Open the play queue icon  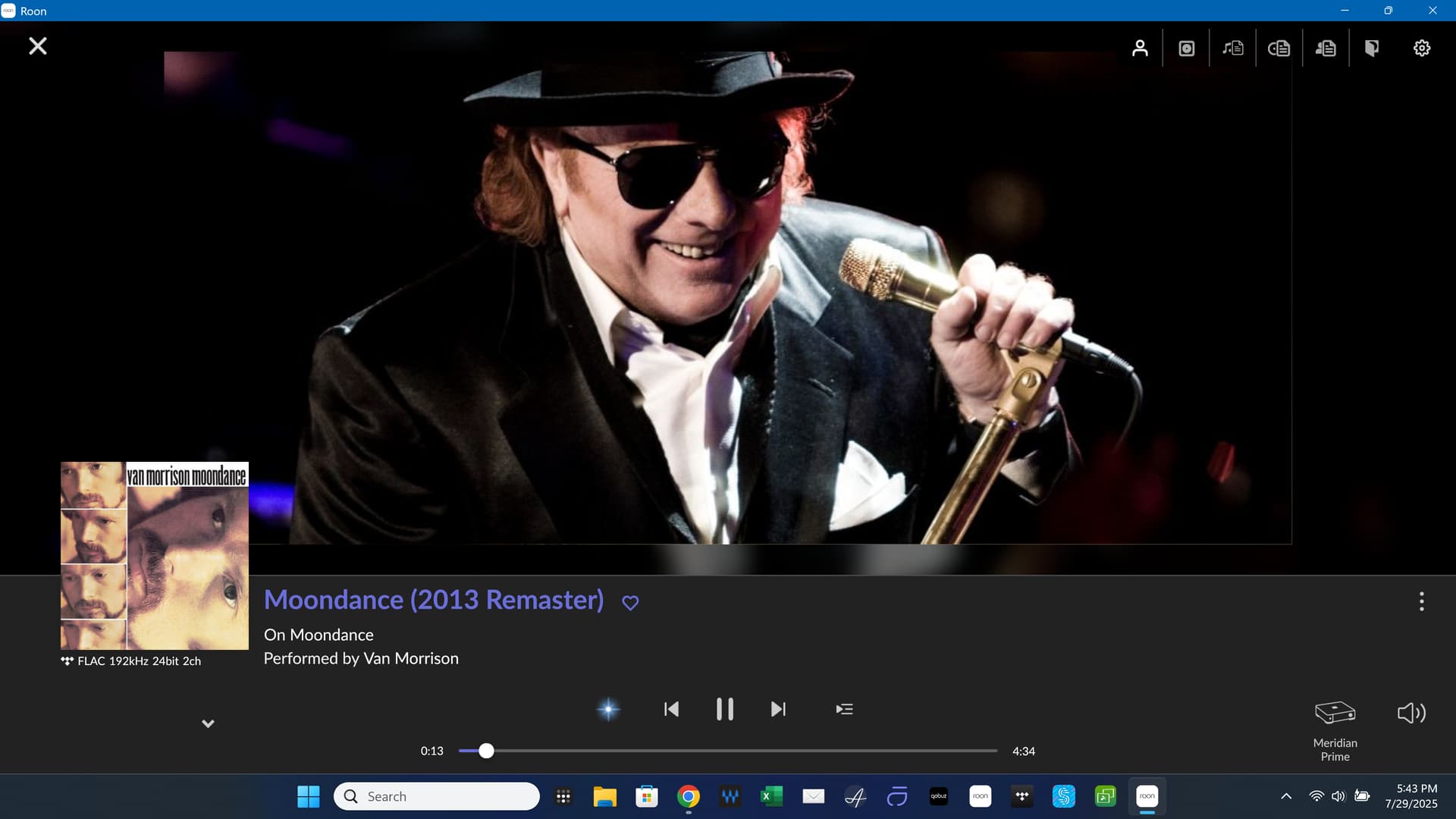pyautogui.click(x=844, y=709)
